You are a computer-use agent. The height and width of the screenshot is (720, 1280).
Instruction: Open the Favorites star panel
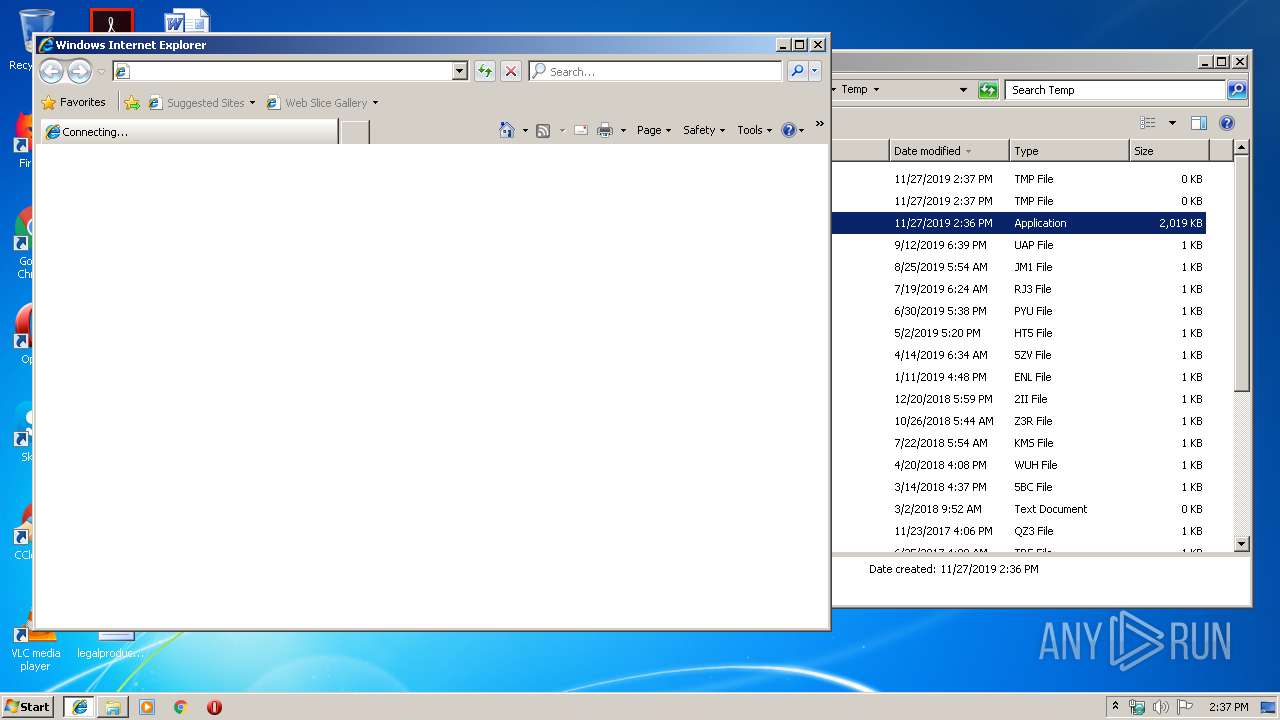click(49, 102)
